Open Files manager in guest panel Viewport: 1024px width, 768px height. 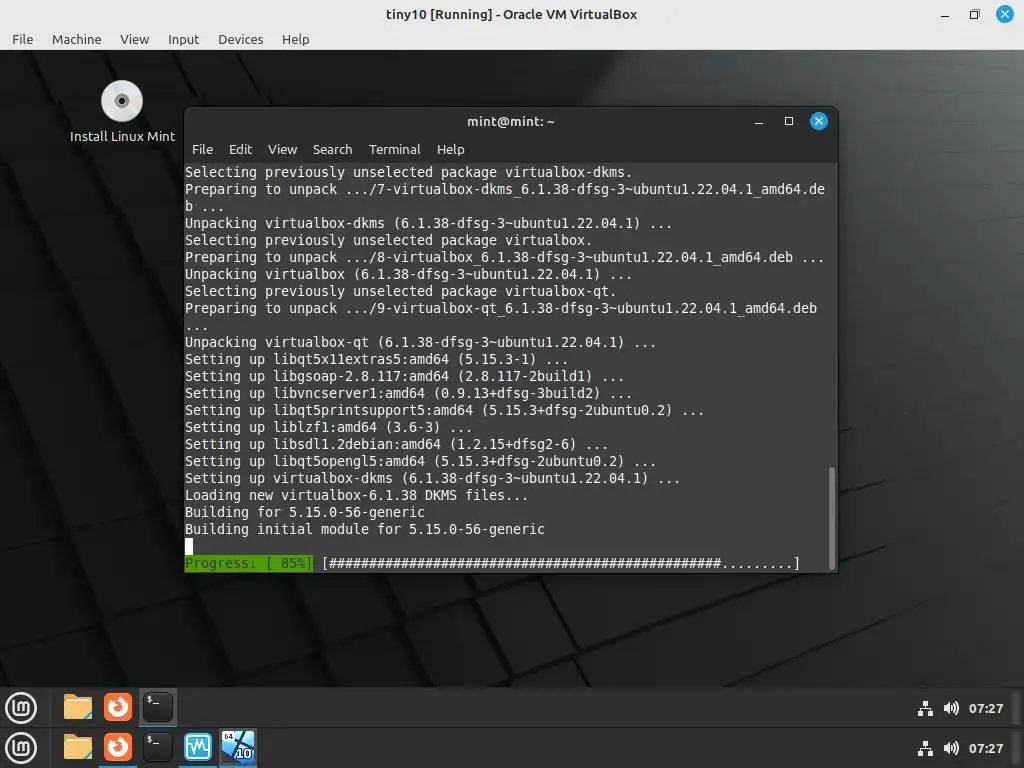(78, 707)
